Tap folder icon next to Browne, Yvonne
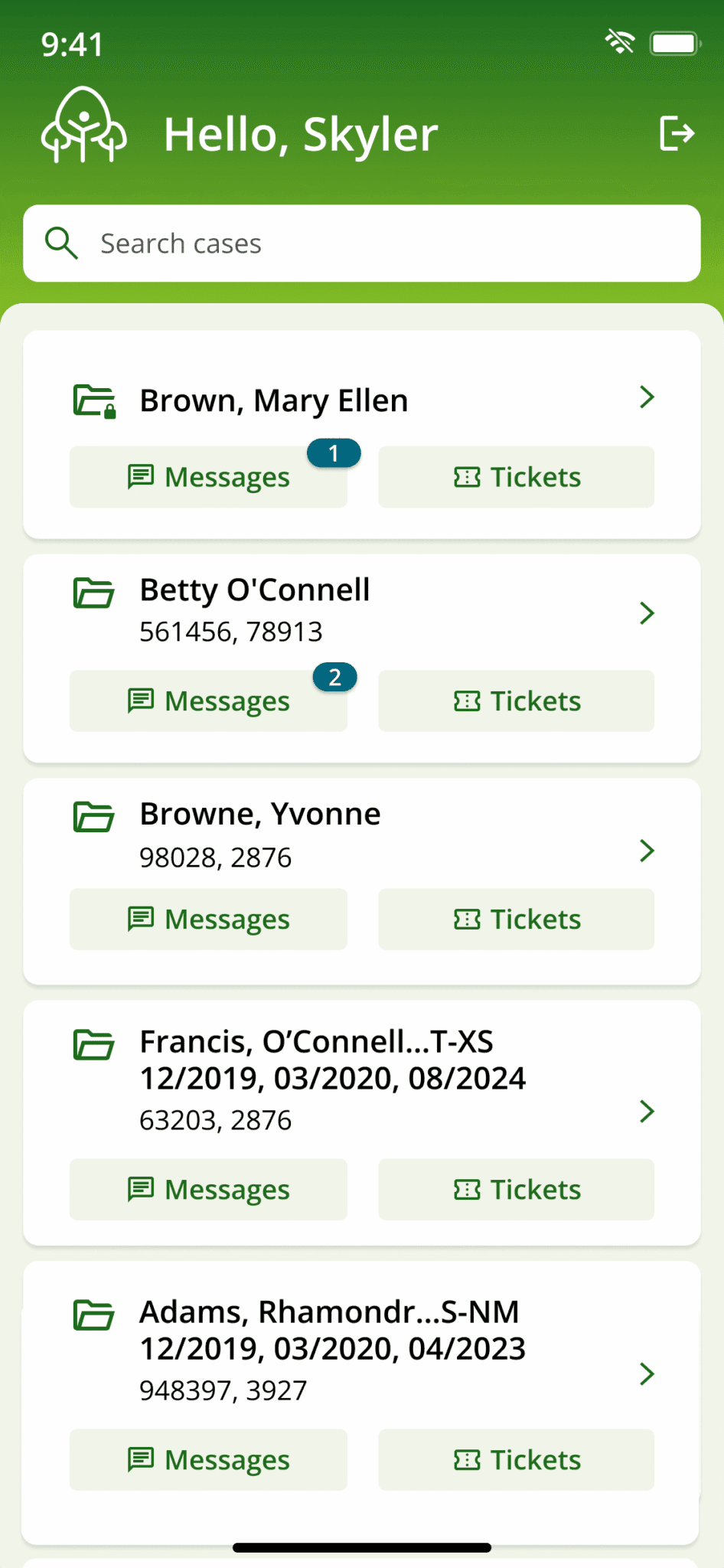Image resolution: width=724 pixels, height=1568 pixels. pos(93,817)
